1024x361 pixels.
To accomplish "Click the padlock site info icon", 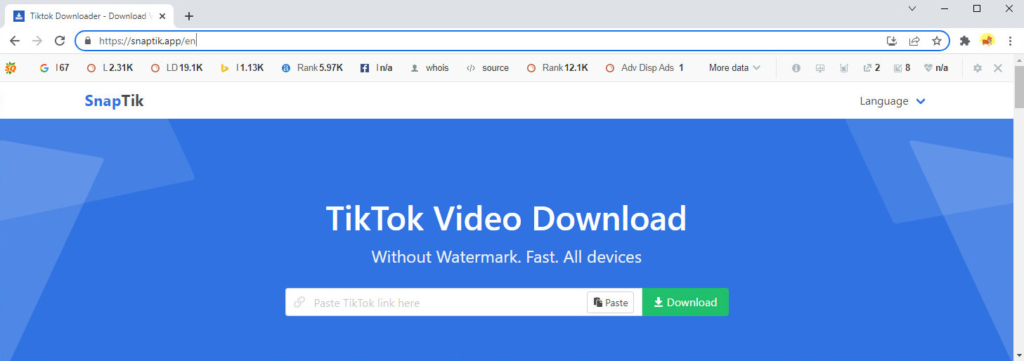I will coord(88,40).
